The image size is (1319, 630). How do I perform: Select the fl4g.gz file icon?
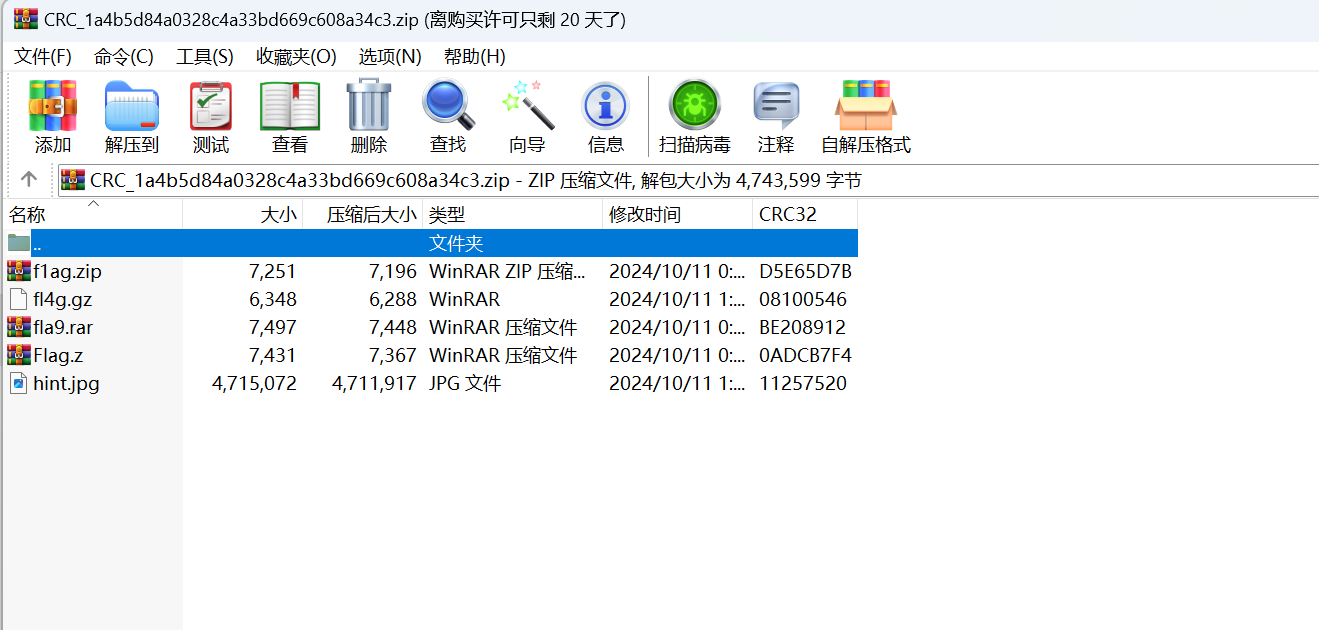point(18,299)
